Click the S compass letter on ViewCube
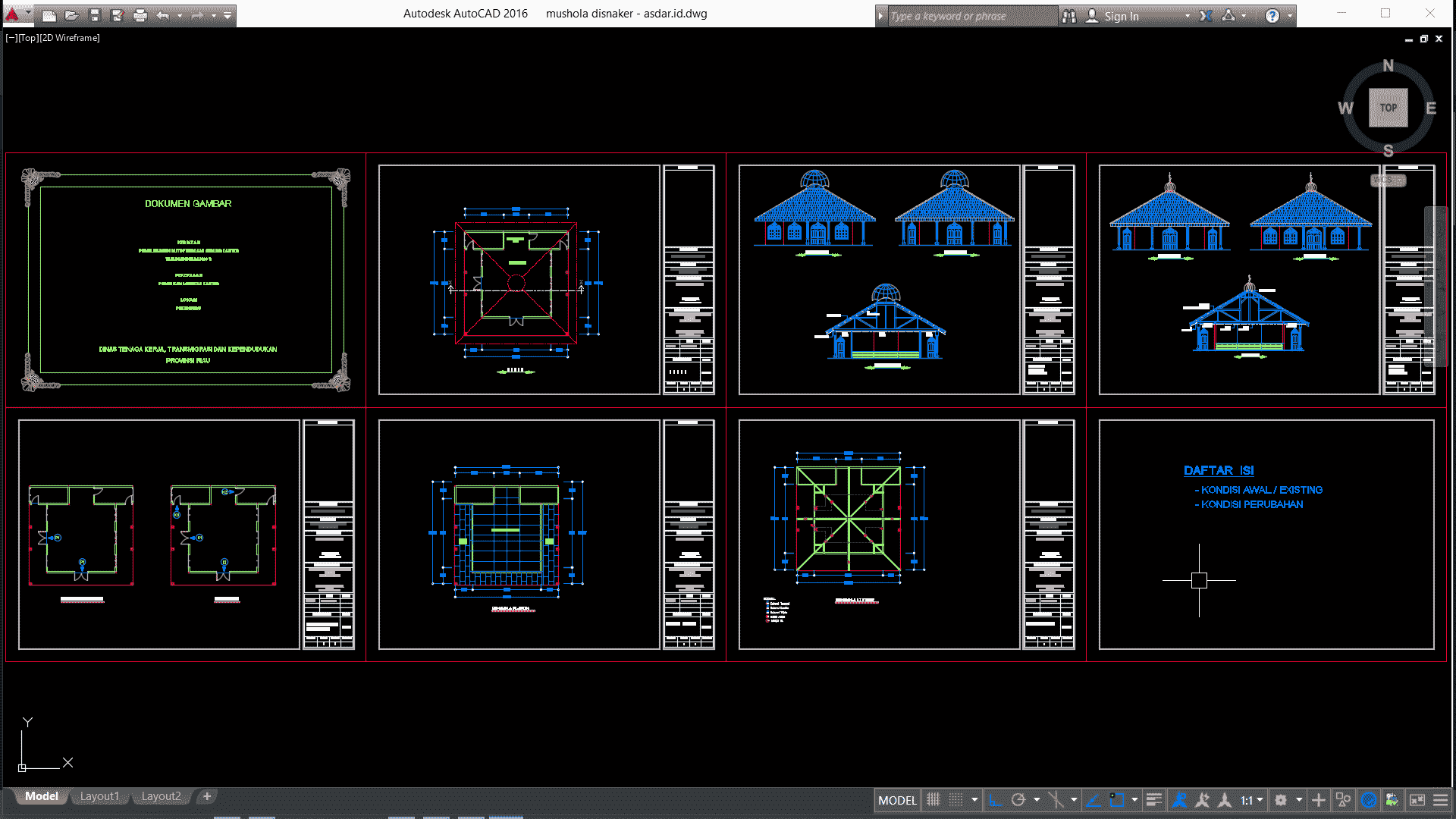 tap(1388, 151)
